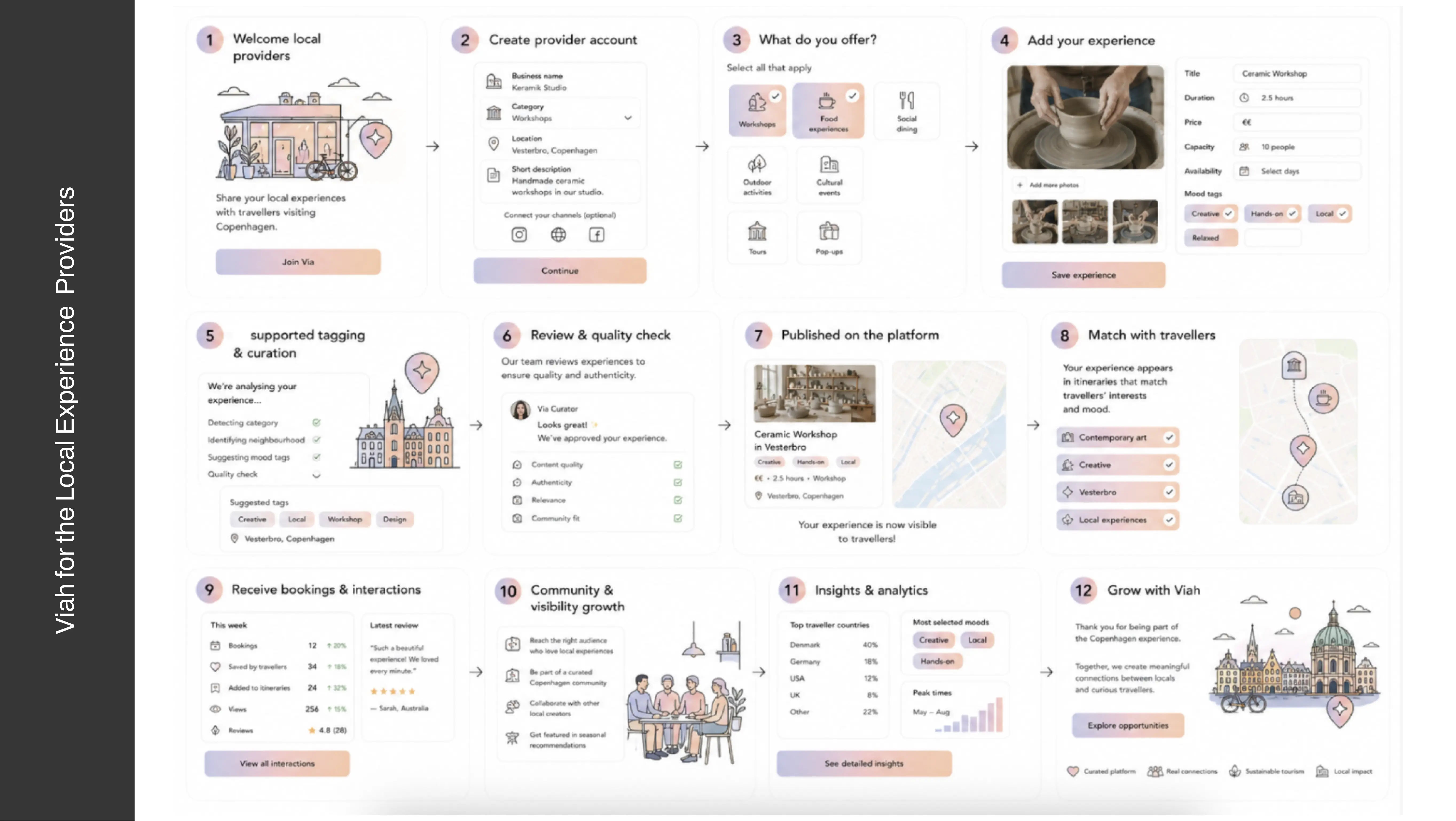Select the suggested Design tag

coord(395,519)
